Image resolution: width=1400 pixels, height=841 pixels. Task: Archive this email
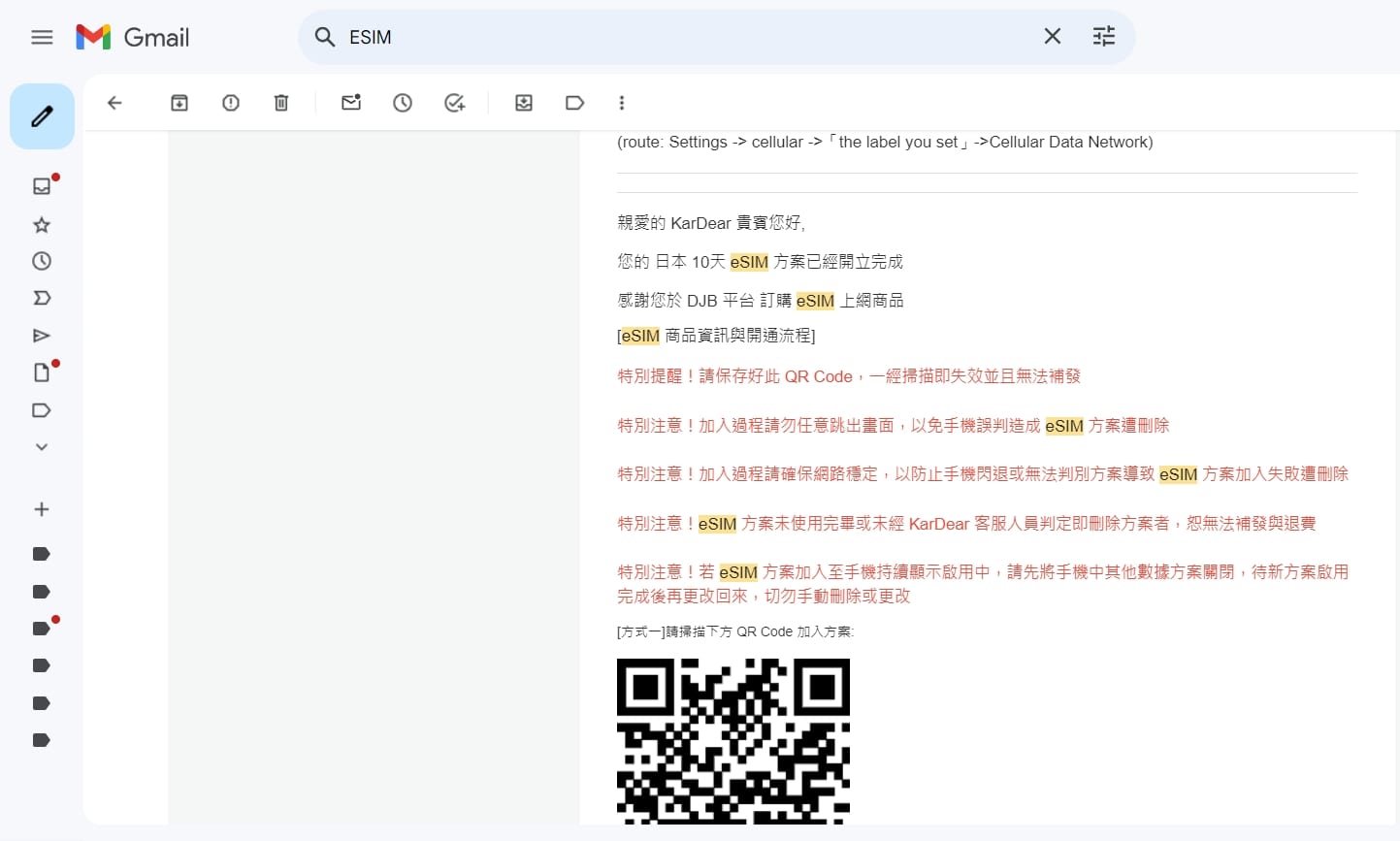(179, 103)
